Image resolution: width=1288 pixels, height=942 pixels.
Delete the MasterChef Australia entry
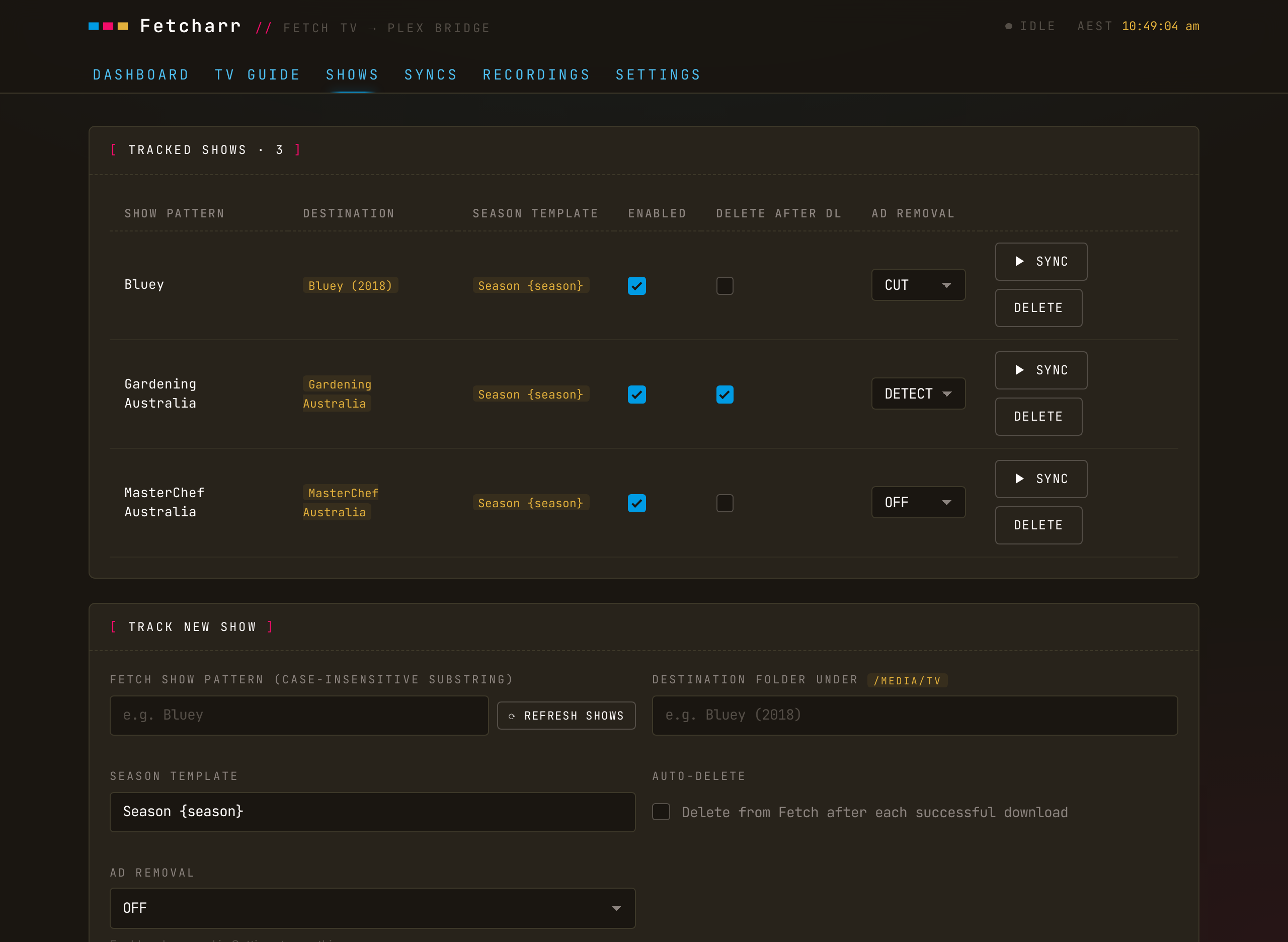pos(1038,525)
